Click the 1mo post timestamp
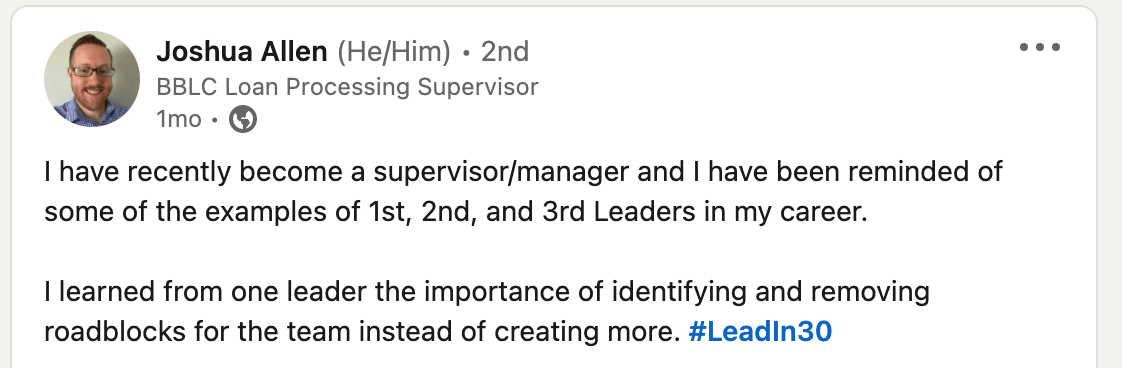The height and width of the screenshot is (368, 1122). point(179,120)
